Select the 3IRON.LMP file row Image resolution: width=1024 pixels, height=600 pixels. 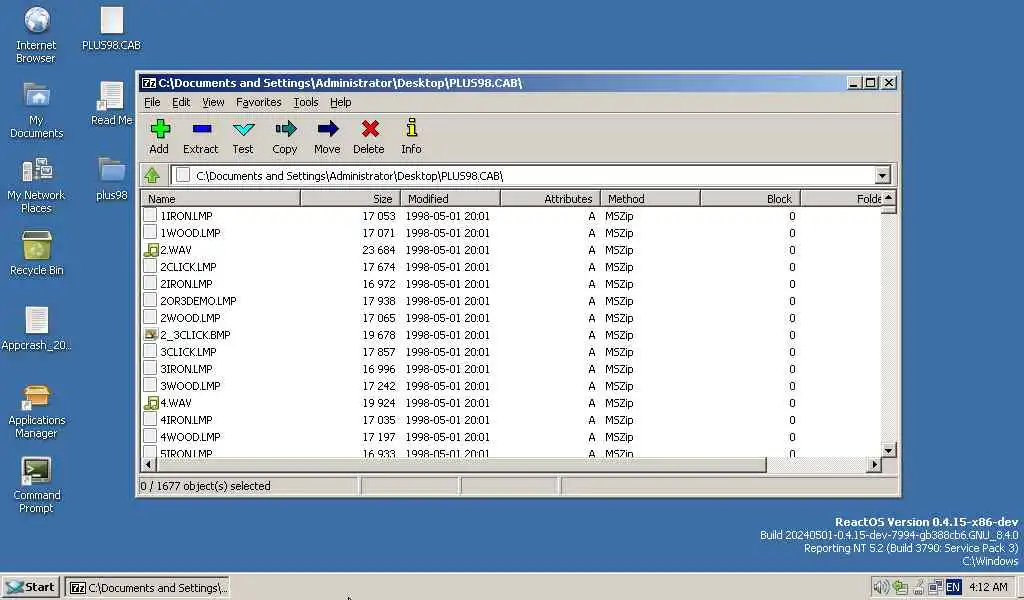coord(511,369)
